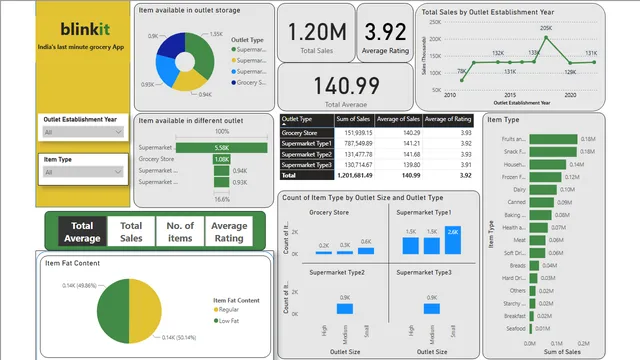Viewport: 640px width, 360px height.
Task: Open the Outlet Establishment Year slicer dropdown
Action: coord(83,132)
